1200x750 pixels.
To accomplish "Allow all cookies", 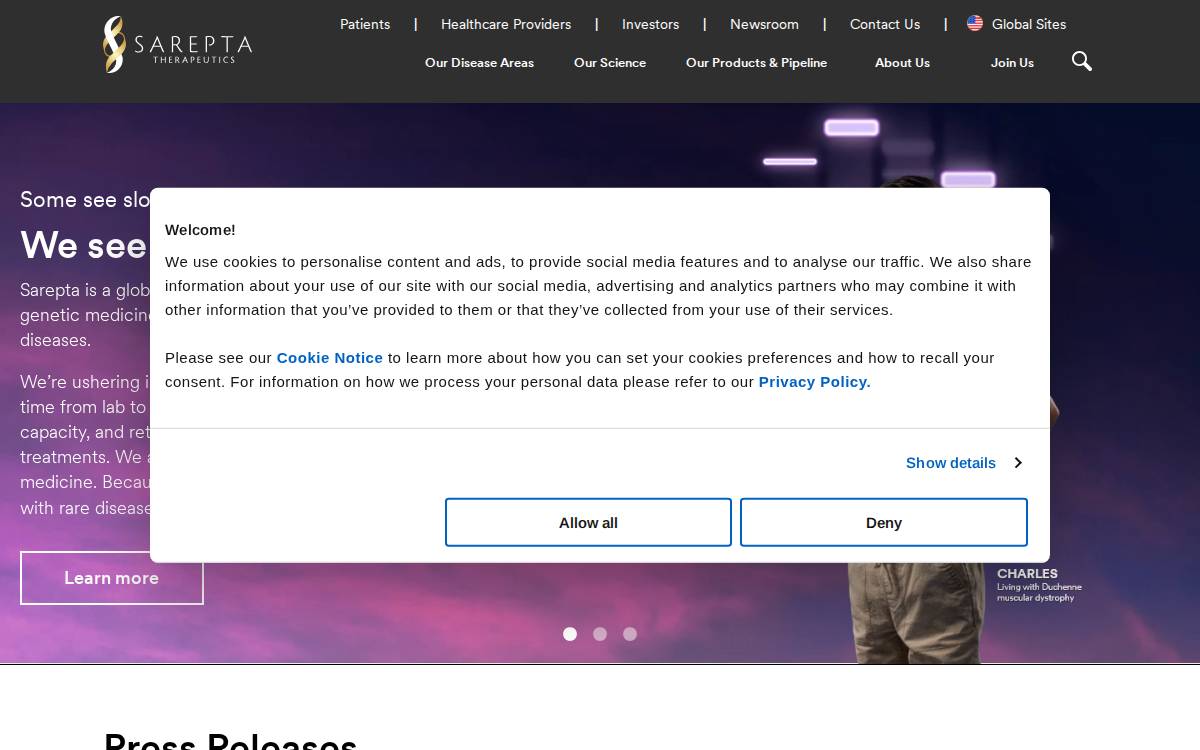I will pyautogui.click(x=588, y=522).
